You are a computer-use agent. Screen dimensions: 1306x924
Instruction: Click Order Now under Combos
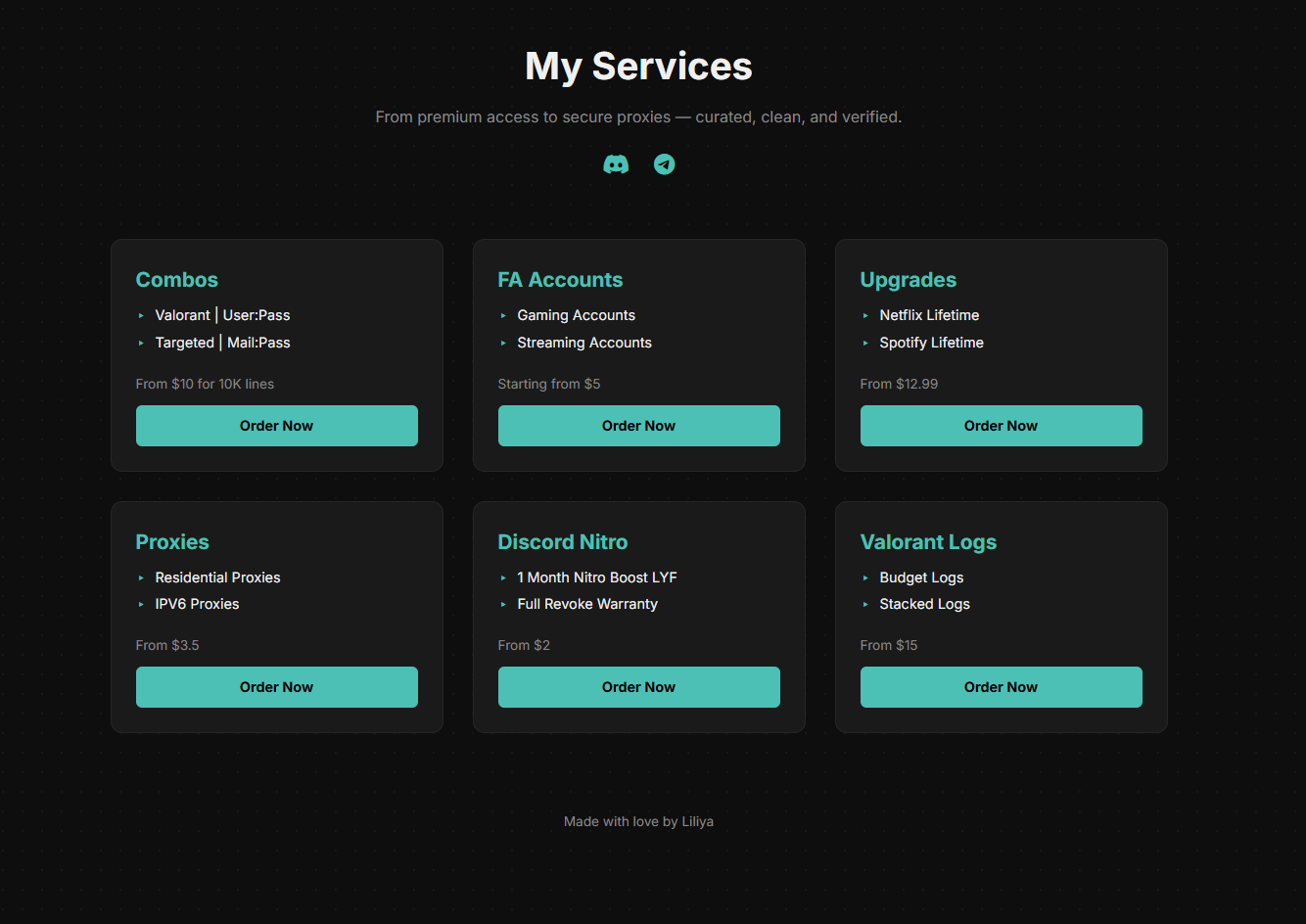point(277,426)
